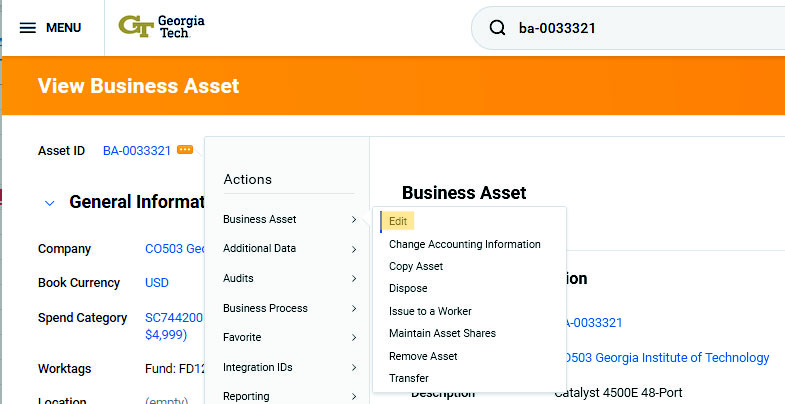Click the Georgia Tech logo
This screenshot has width=785, height=404.
(x=161, y=27)
